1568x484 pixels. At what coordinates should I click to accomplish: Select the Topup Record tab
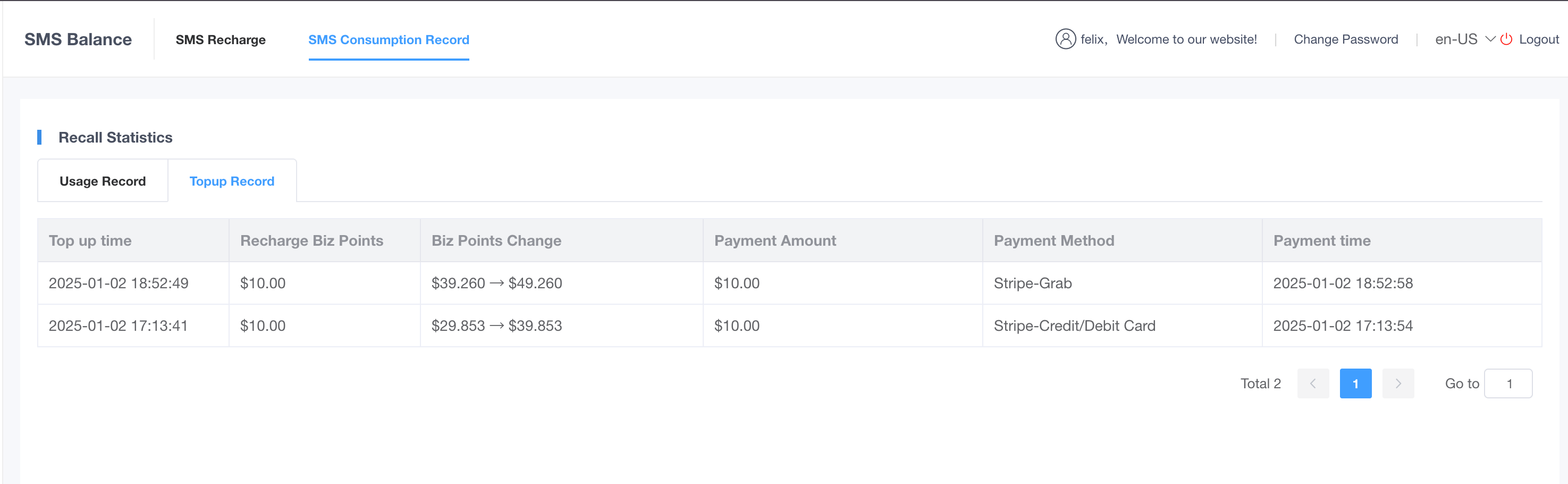point(232,181)
